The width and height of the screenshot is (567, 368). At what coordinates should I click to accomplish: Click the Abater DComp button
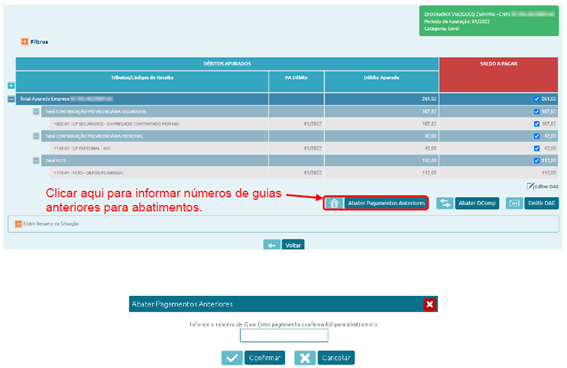coord(477,203)
